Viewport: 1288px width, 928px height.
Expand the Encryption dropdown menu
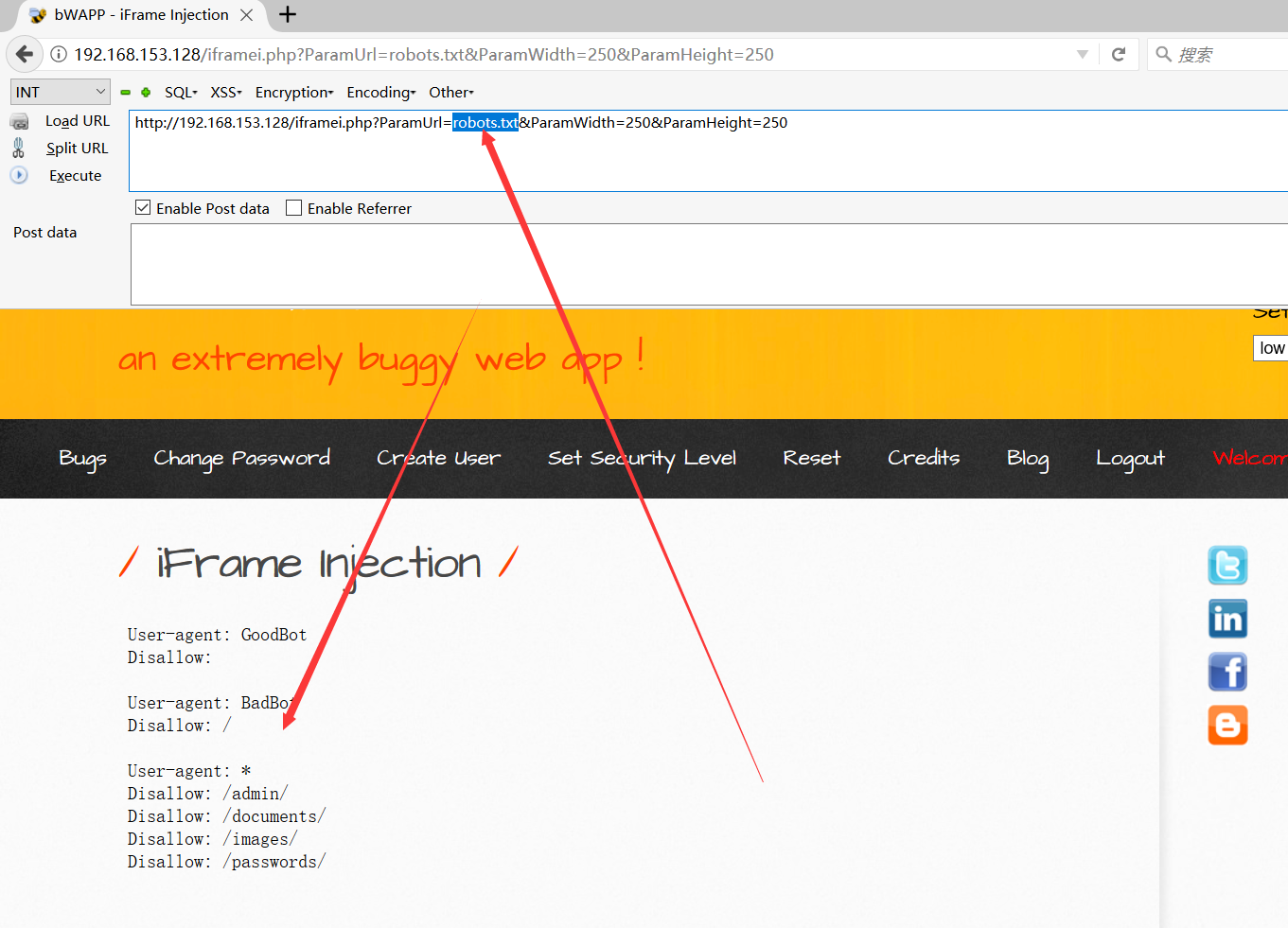pos(294,92)
